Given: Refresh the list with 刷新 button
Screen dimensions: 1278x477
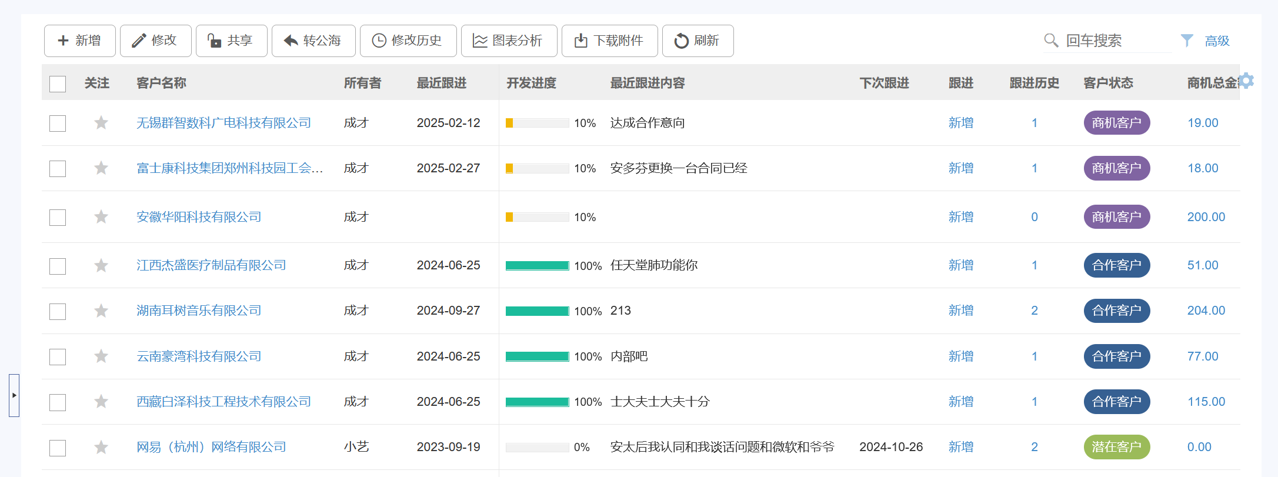Looking at the screenshot, I should [697, 41].
